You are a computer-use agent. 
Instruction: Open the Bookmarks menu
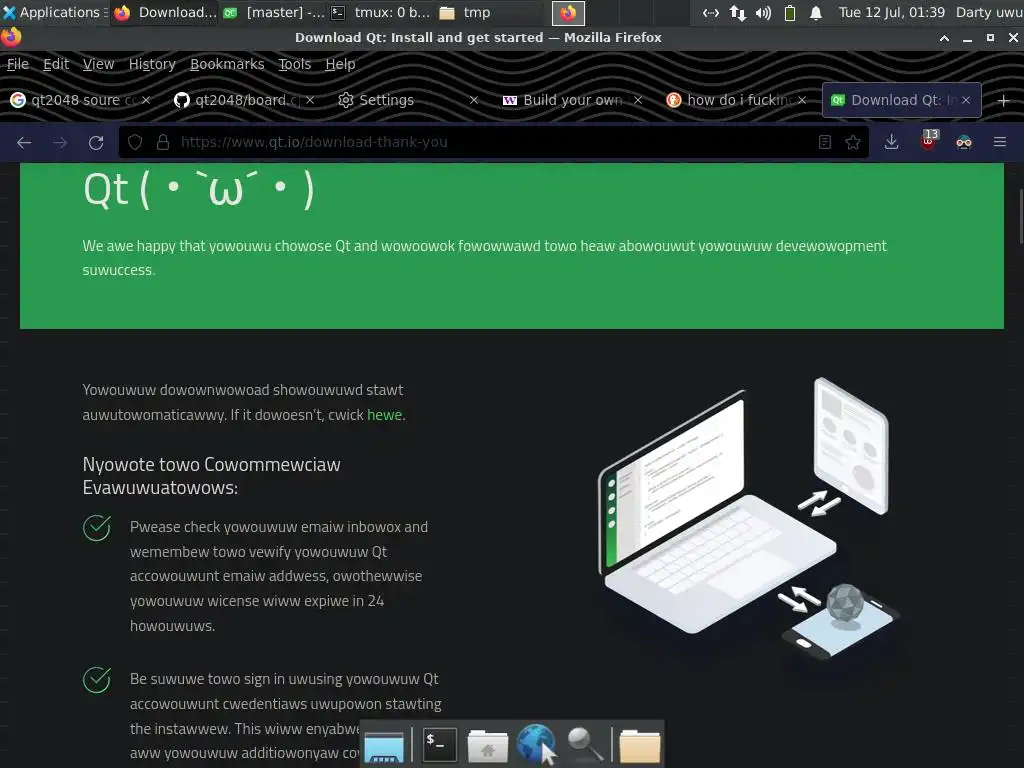(x=227, y=64)
